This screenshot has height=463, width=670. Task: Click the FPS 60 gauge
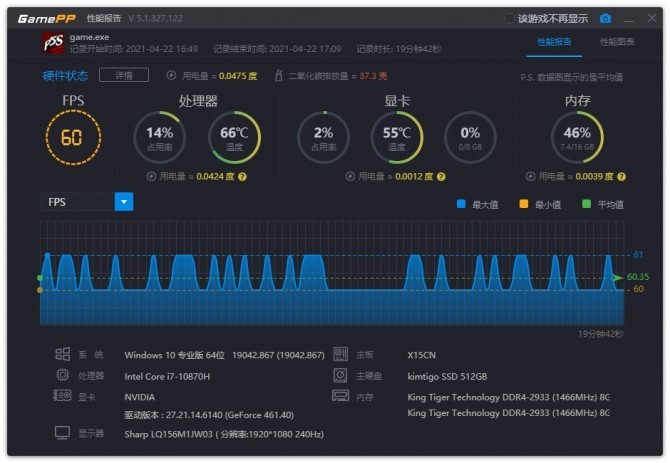(73, 138)
